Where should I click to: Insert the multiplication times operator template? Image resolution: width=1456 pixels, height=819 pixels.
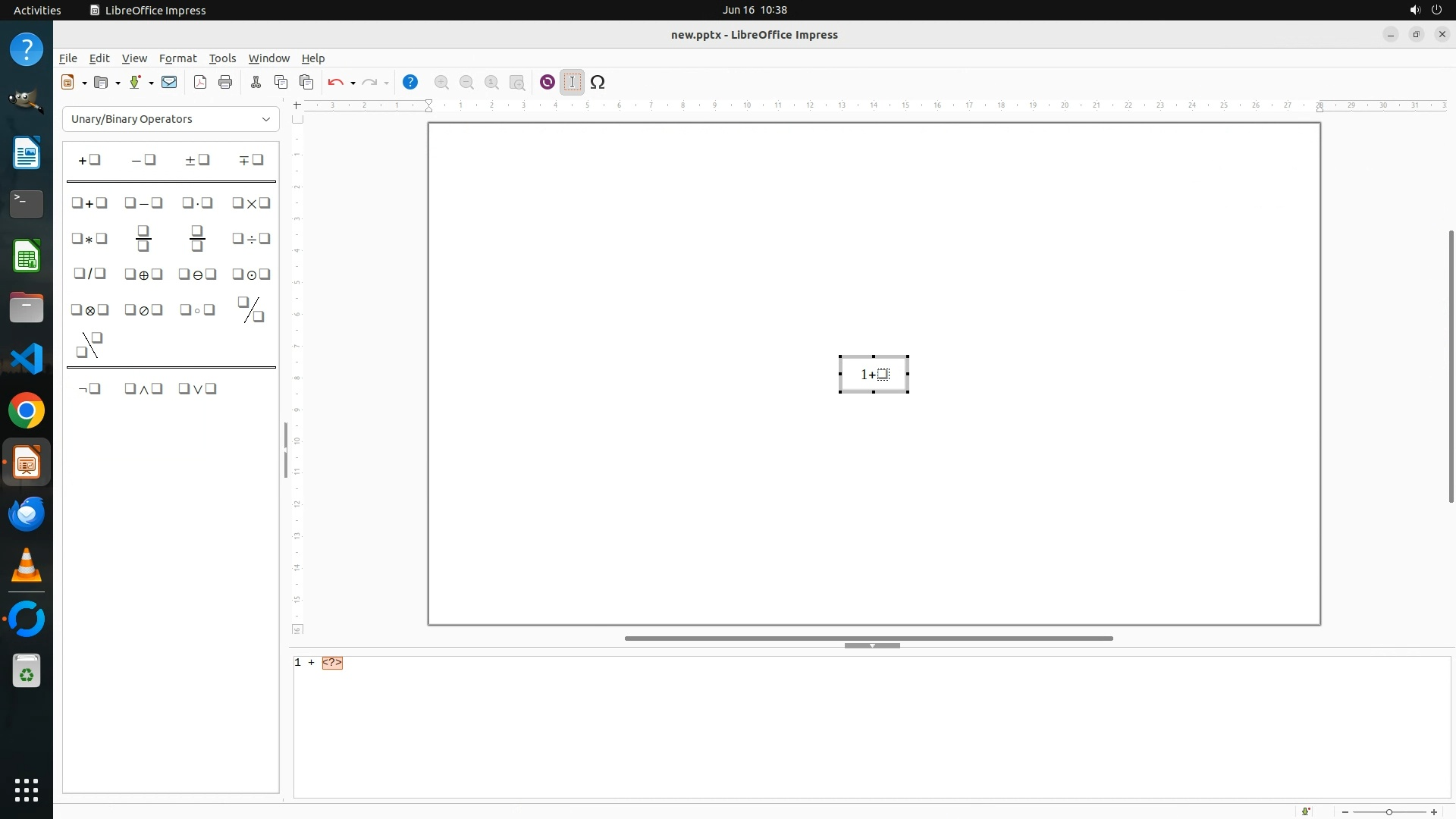(251, 203)
